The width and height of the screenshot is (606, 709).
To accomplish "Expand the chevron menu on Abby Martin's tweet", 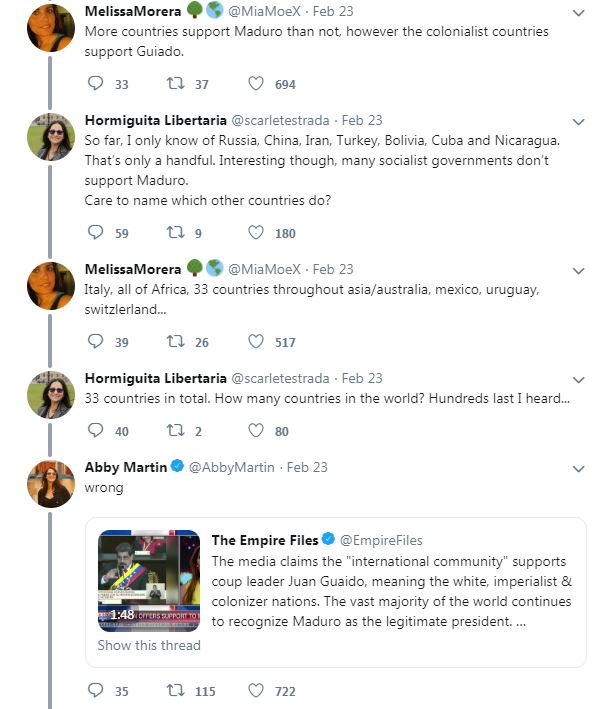I will pos(578,469).
